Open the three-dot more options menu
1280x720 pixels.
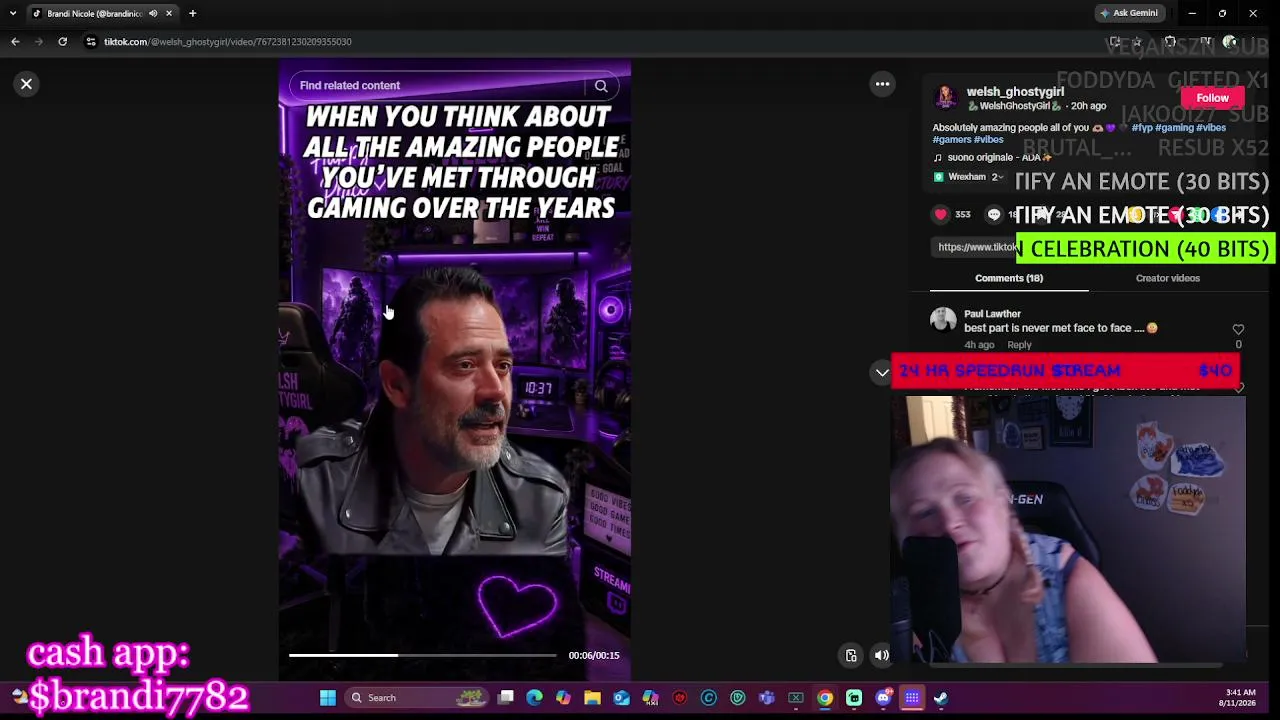(882, 84)
